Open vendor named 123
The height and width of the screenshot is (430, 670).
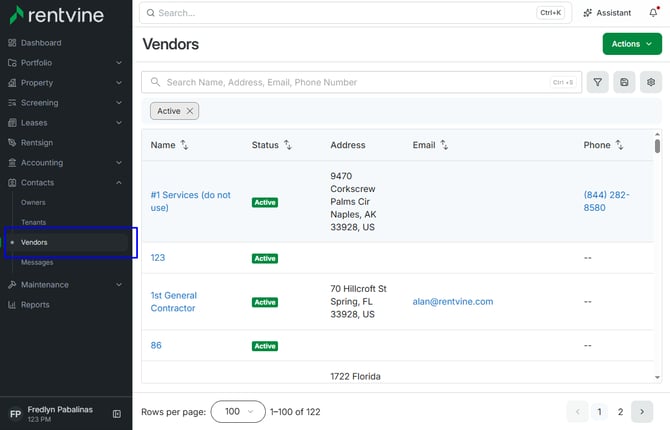[158, 258]
